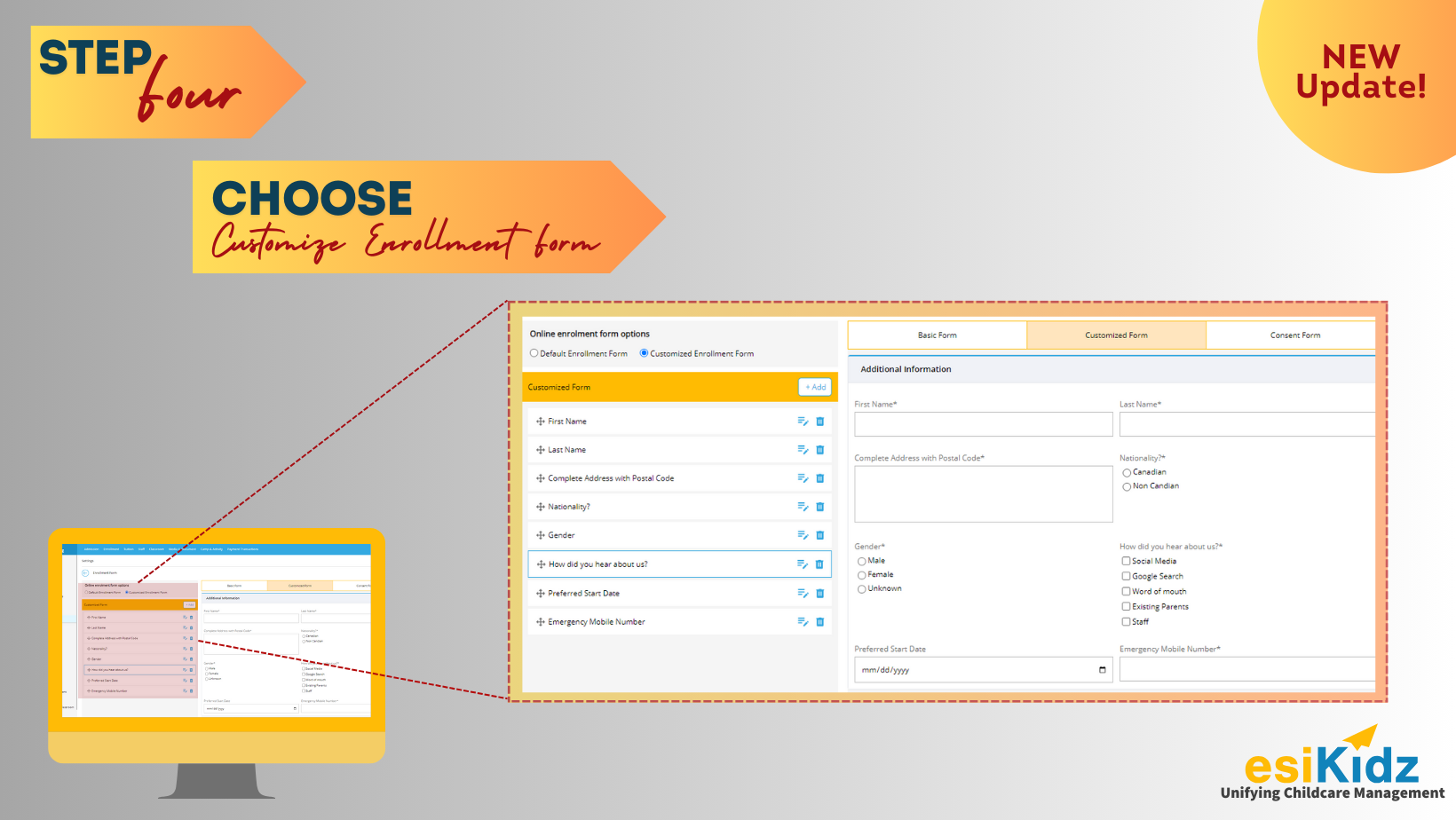
Task: Select Customized Enrollment Form radio option
Action: (644, 353)
